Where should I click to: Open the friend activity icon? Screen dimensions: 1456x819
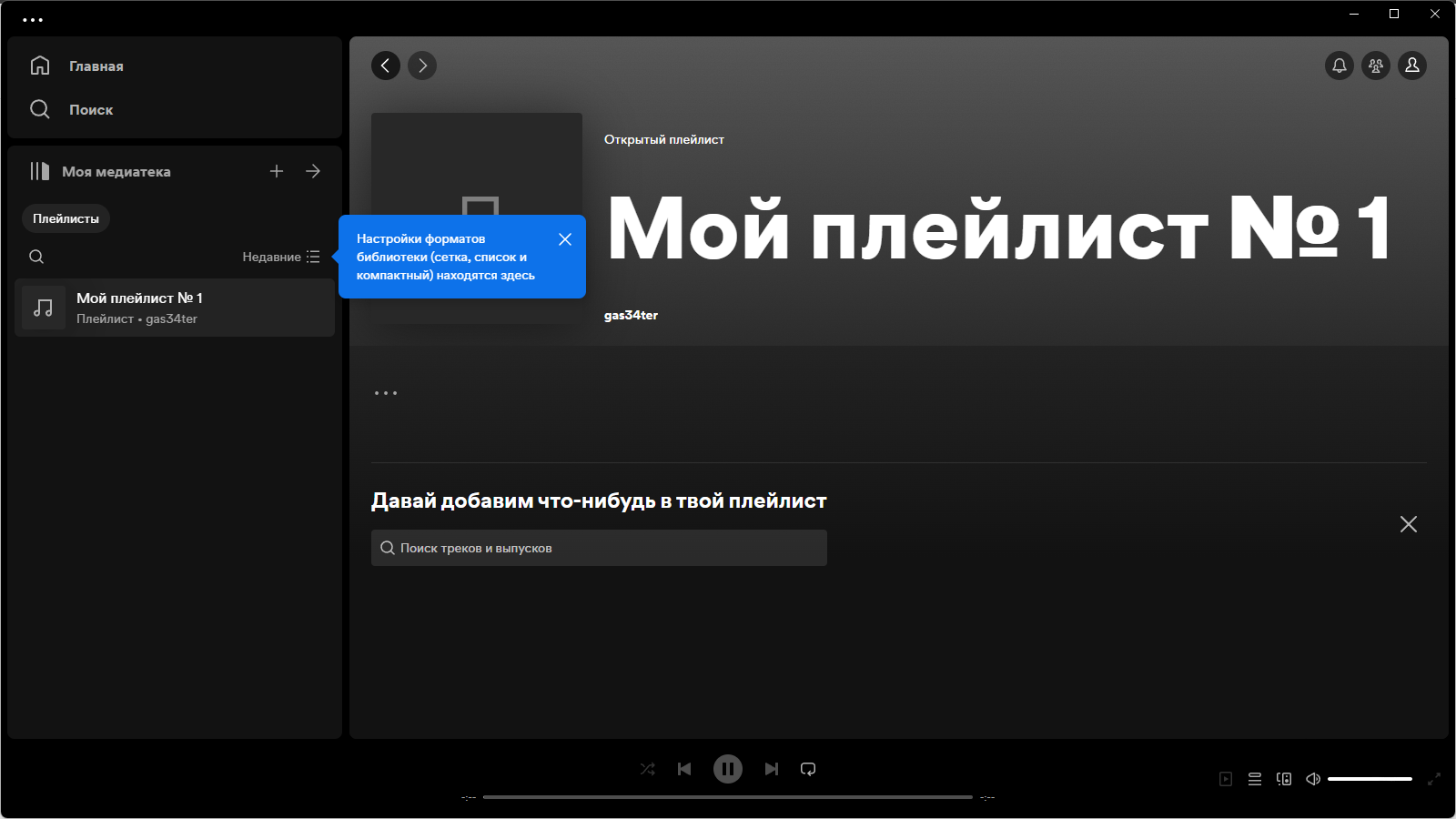tap(1376, 66)
